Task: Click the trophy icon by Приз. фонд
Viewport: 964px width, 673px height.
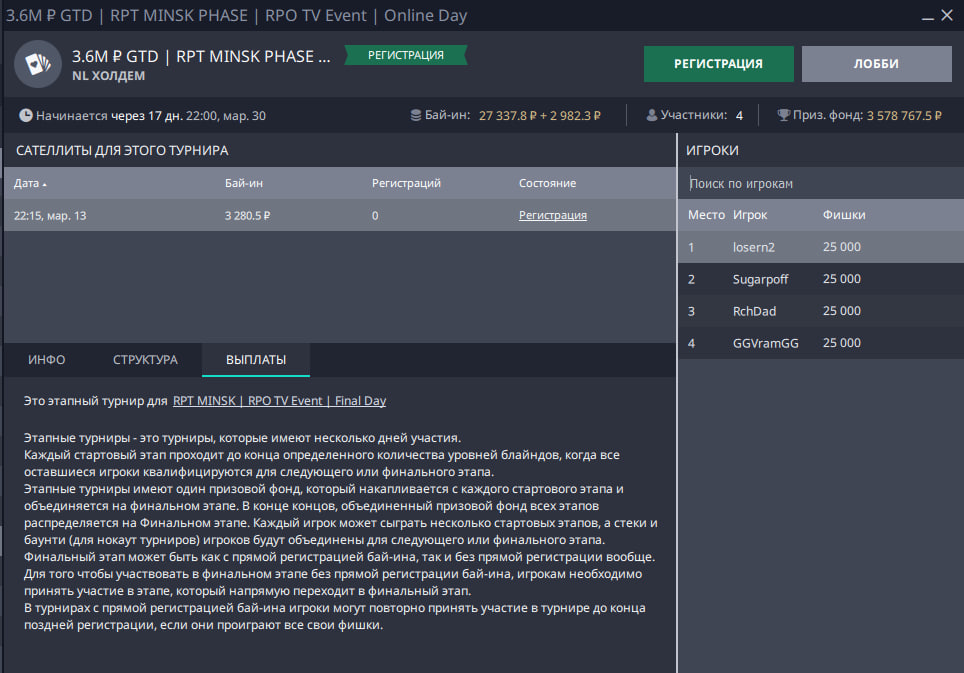Action: point(783,115)
